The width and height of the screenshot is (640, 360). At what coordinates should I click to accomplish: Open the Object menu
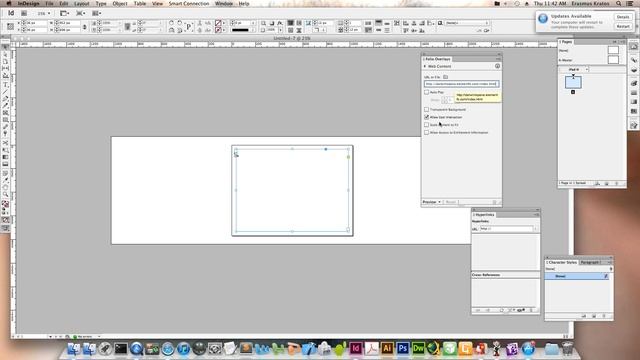(120, 3)
